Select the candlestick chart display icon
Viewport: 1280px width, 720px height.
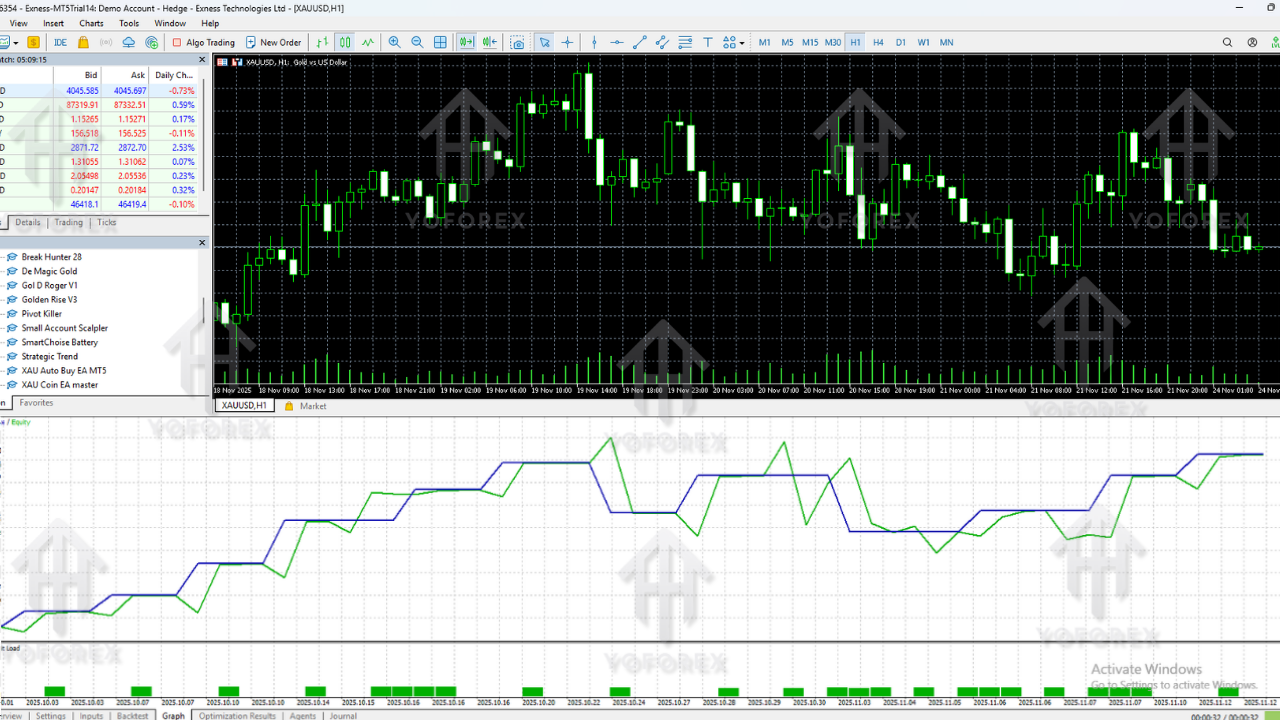pos(345,42)
